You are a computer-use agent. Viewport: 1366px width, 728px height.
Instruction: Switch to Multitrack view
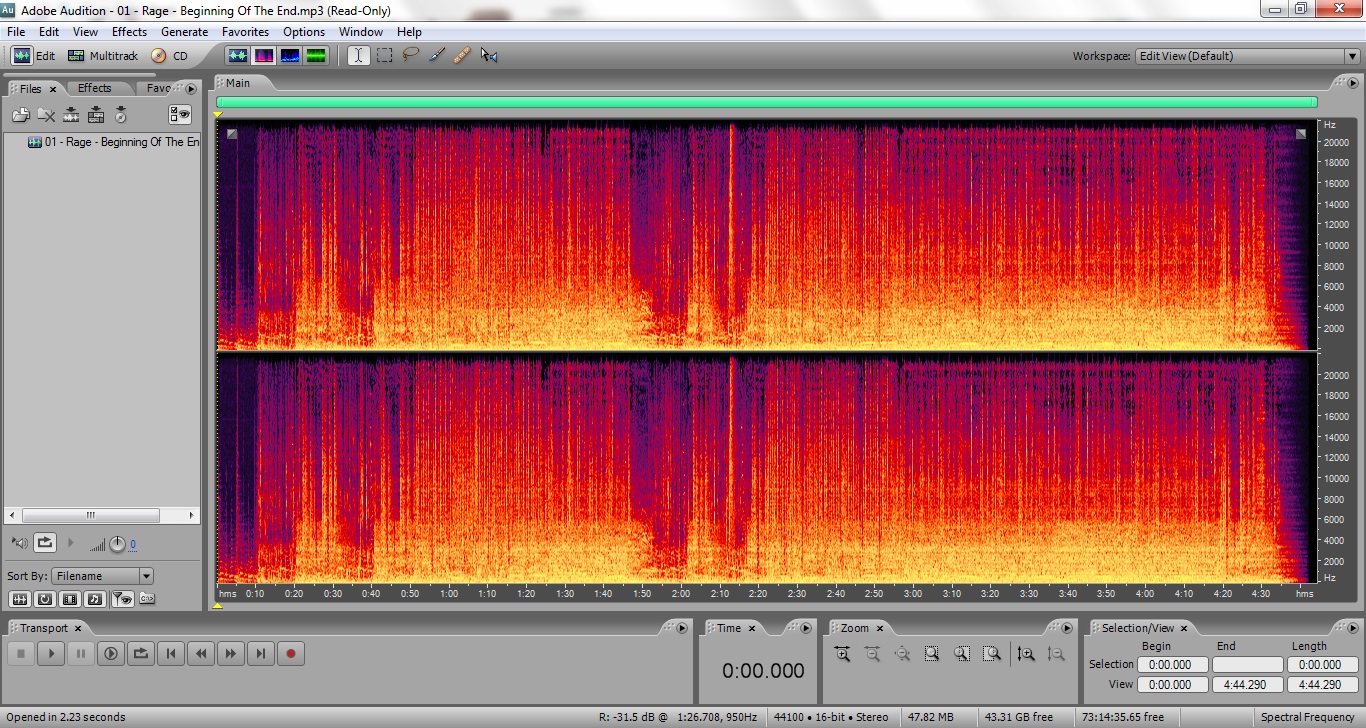tap(103, 56)
